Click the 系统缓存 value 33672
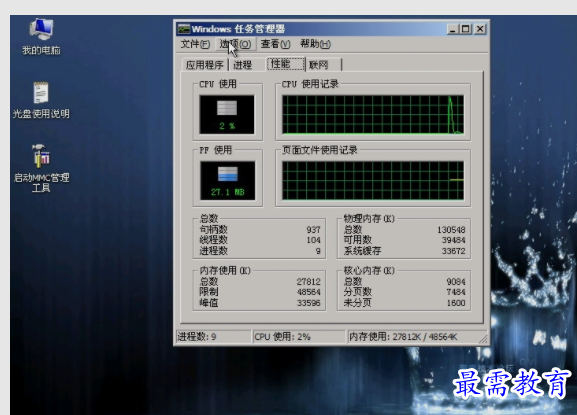This screenshot has height=415, width=577. [x=454, y=251]
